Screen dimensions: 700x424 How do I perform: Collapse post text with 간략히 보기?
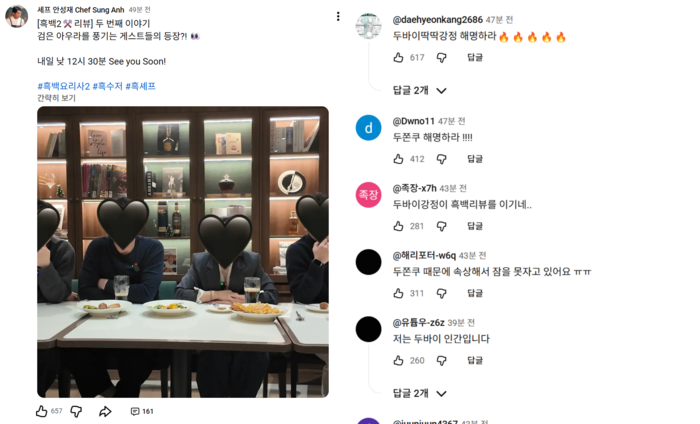click(56, 98)
